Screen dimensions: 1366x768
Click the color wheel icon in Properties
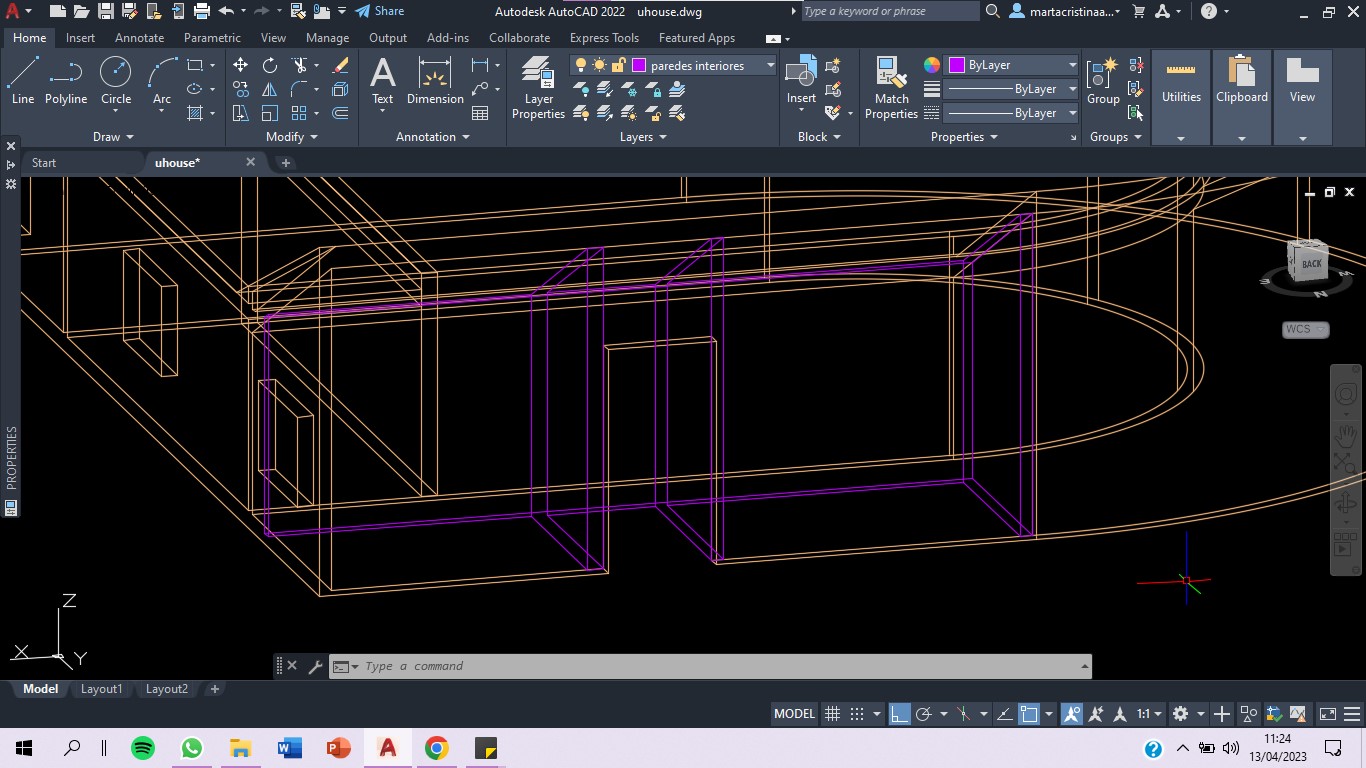pyautogui.click(x=932, y=65)
